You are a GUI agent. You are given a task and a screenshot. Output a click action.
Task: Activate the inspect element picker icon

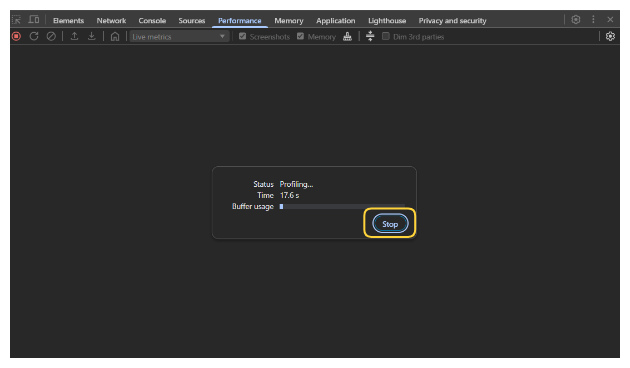point(16,20)
